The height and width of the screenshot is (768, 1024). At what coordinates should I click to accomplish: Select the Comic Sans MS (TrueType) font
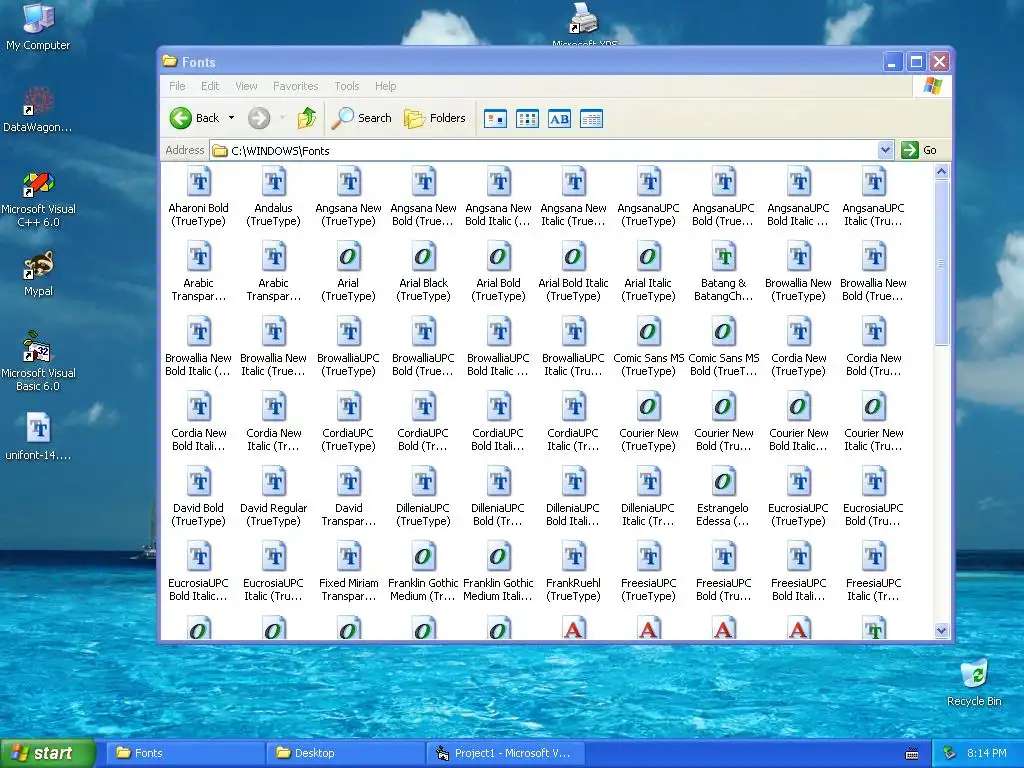(648, 347)
